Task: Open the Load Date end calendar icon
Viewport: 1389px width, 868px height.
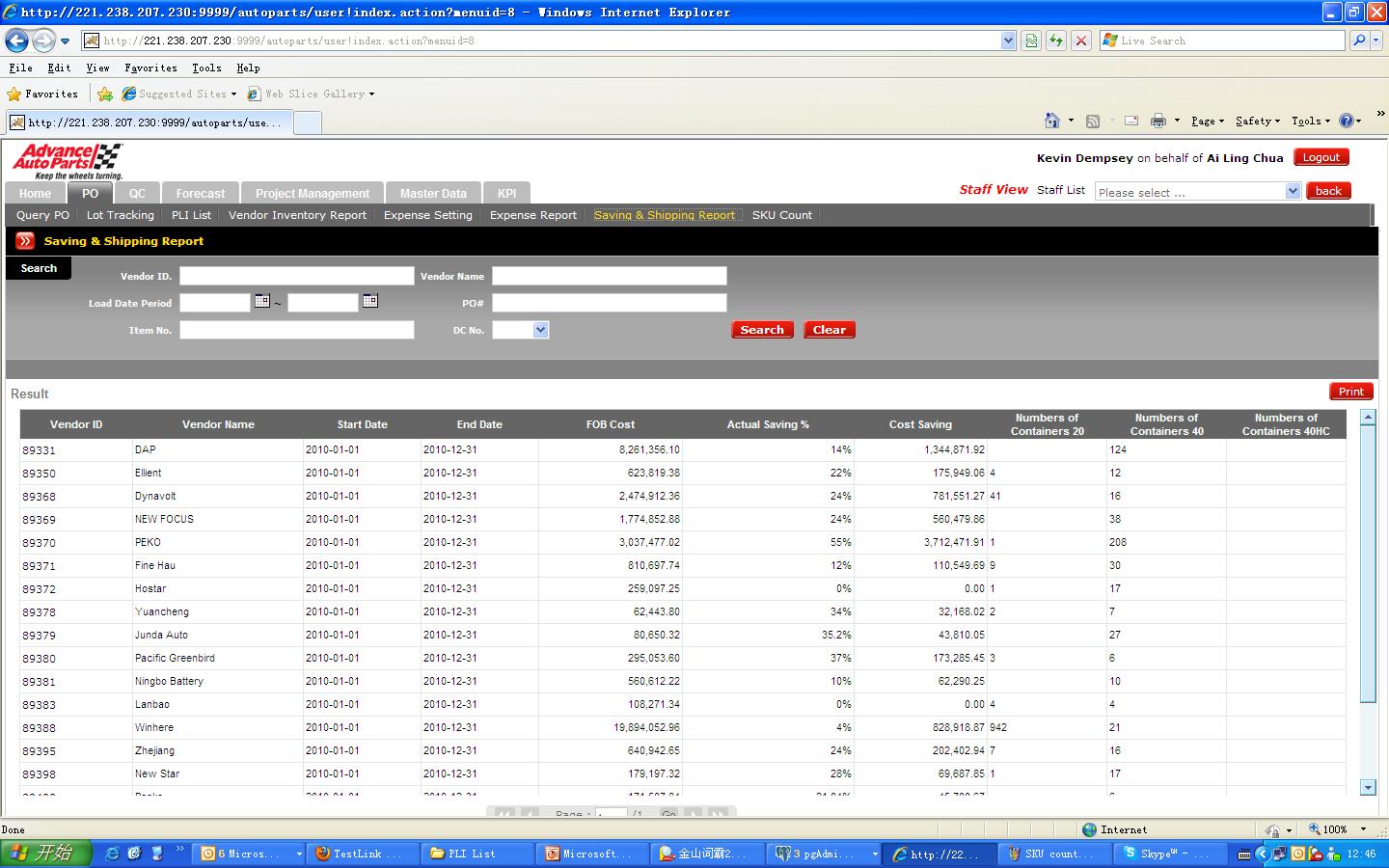Action: [369, 302]
